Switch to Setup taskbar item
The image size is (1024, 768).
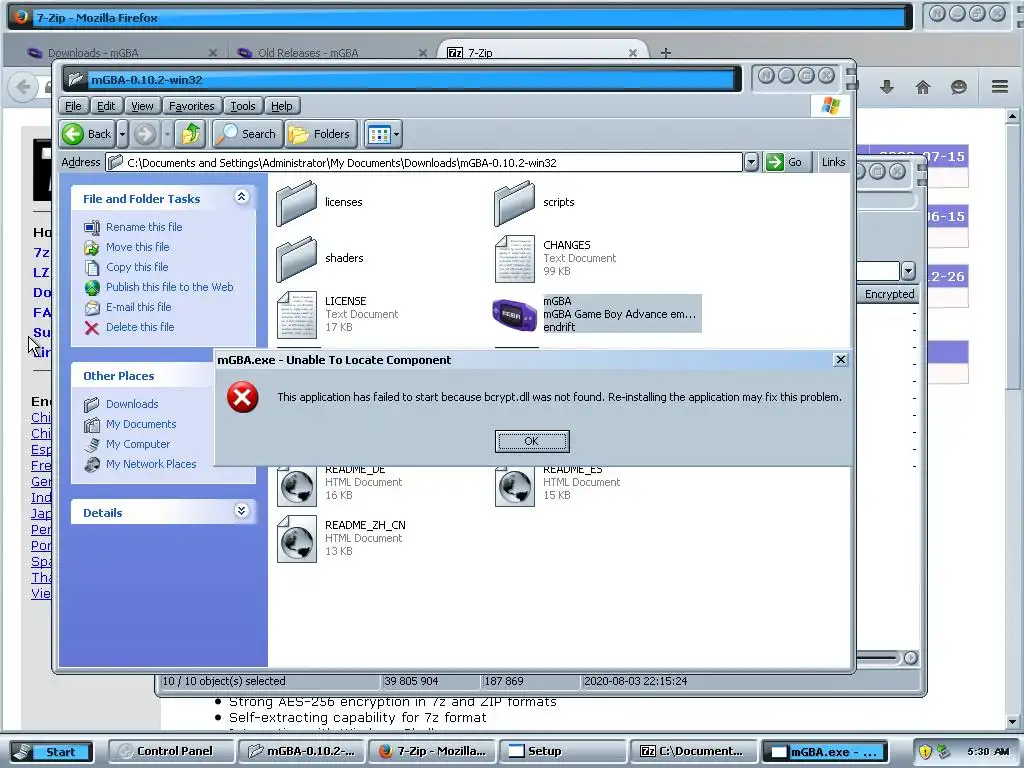(562, 751)
